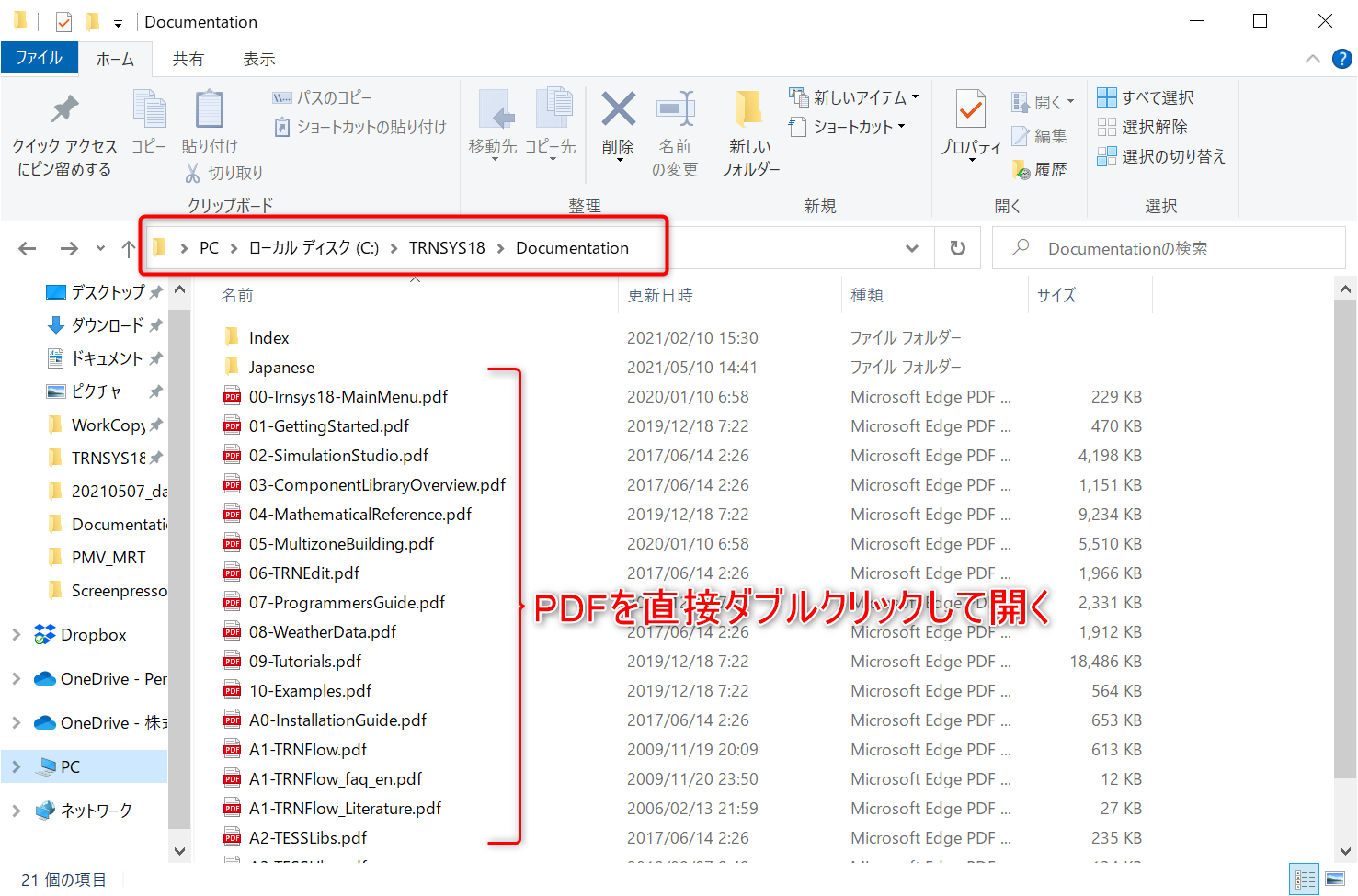Click the Delete (削除) ribbon icon

(618, 110)
